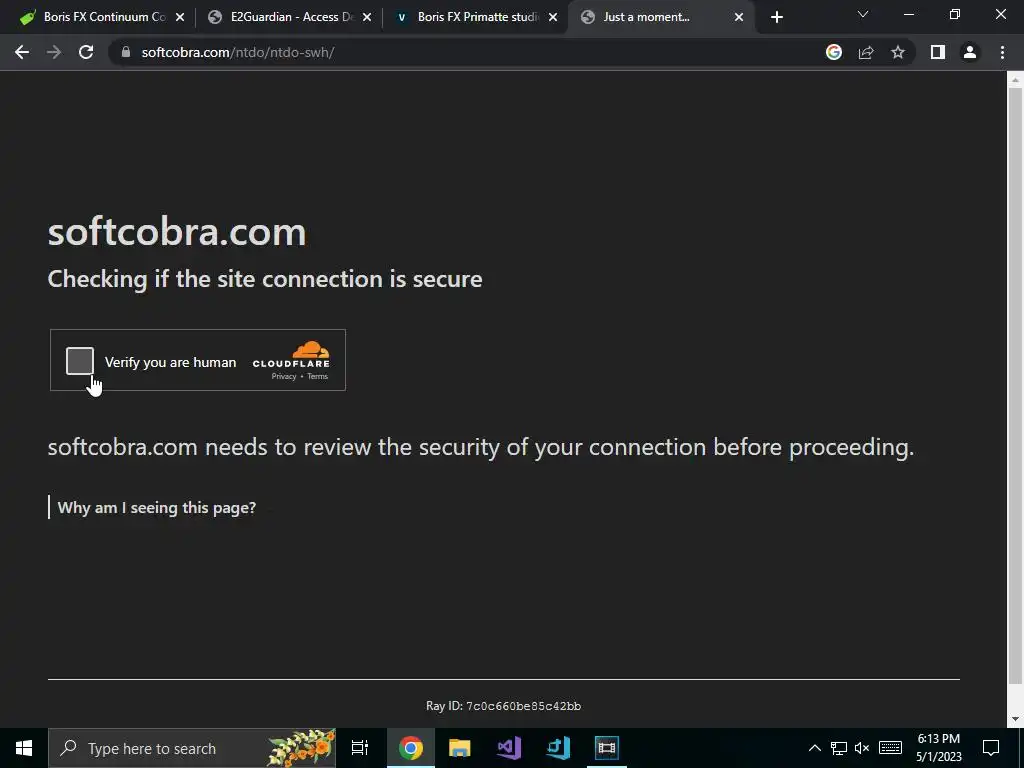Open the tab search dropdown chevron

863,14
